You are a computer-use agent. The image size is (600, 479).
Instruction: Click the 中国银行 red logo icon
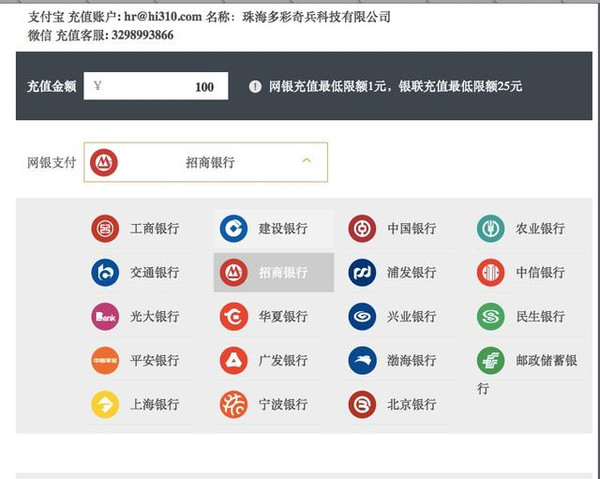point(362,229)
